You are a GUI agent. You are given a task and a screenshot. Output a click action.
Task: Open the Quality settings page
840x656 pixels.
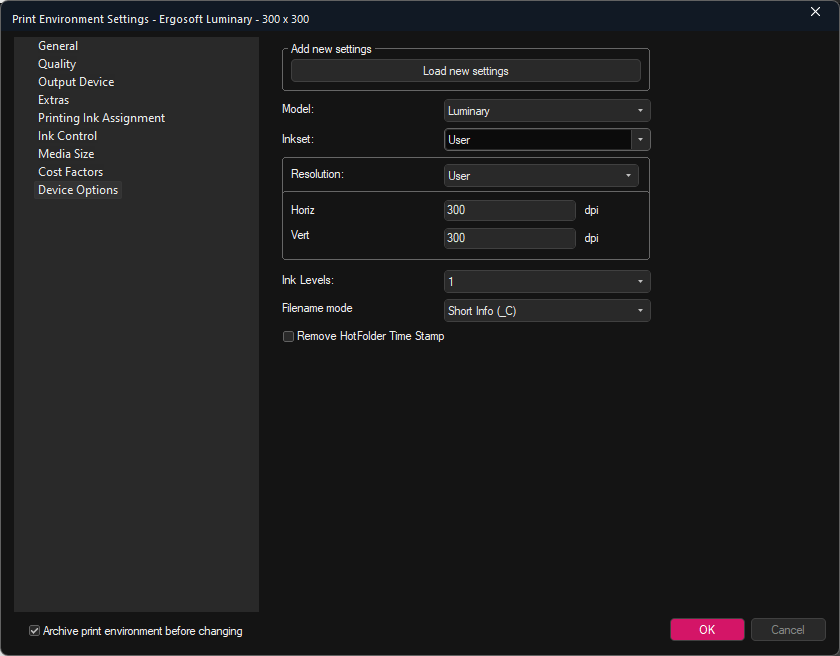(57, 64)
